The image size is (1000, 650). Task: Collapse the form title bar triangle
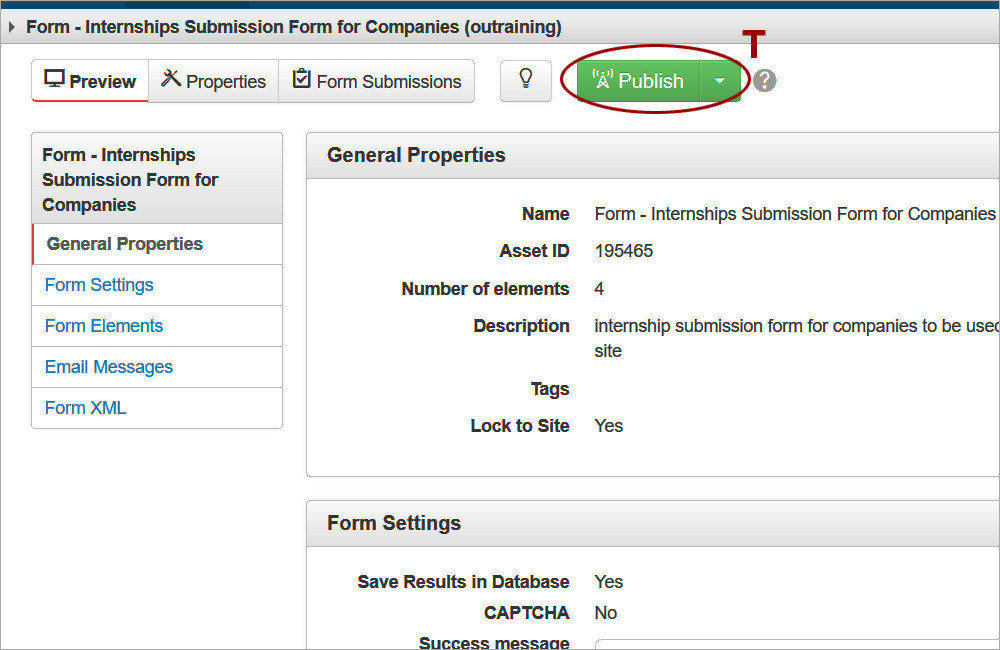click(12, 27)
